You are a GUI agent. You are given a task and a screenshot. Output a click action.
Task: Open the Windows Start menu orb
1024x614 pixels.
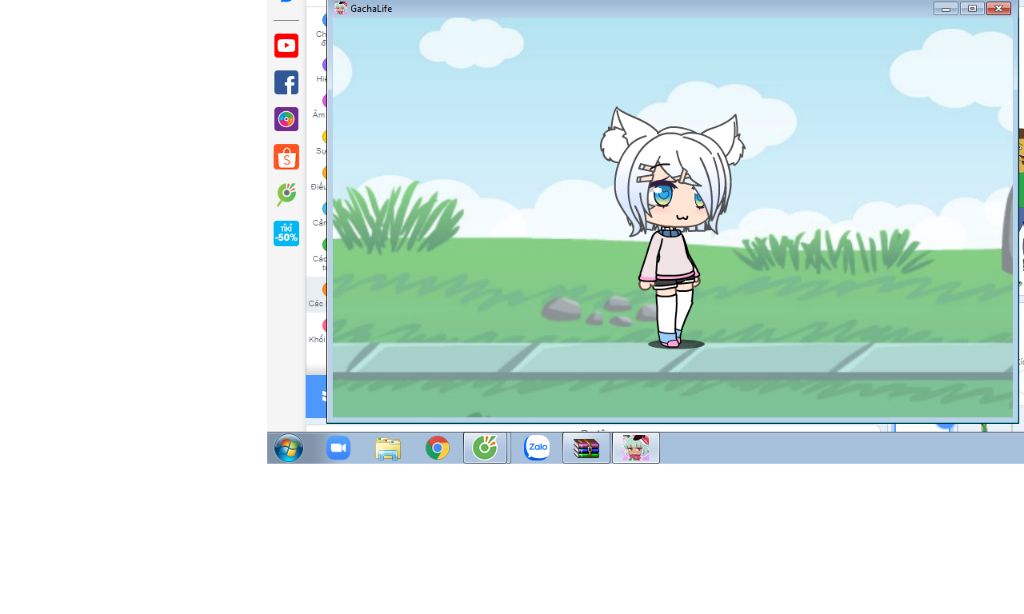coord(288,449)
